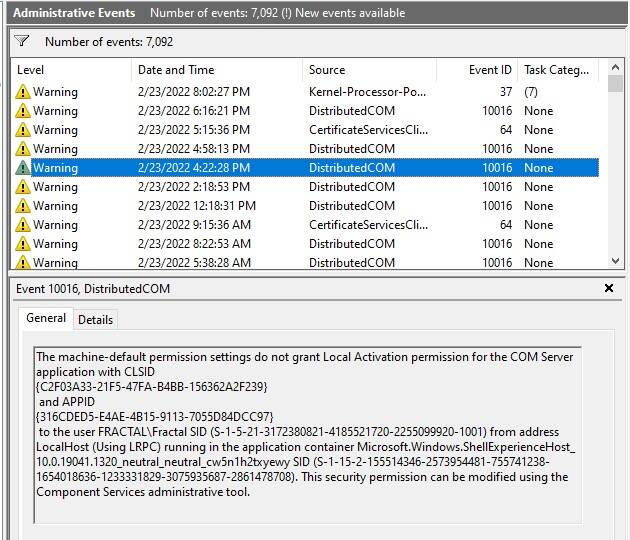Close the Event 10016 details pane
The image size is (630, 540).
[x=609, y=288]
